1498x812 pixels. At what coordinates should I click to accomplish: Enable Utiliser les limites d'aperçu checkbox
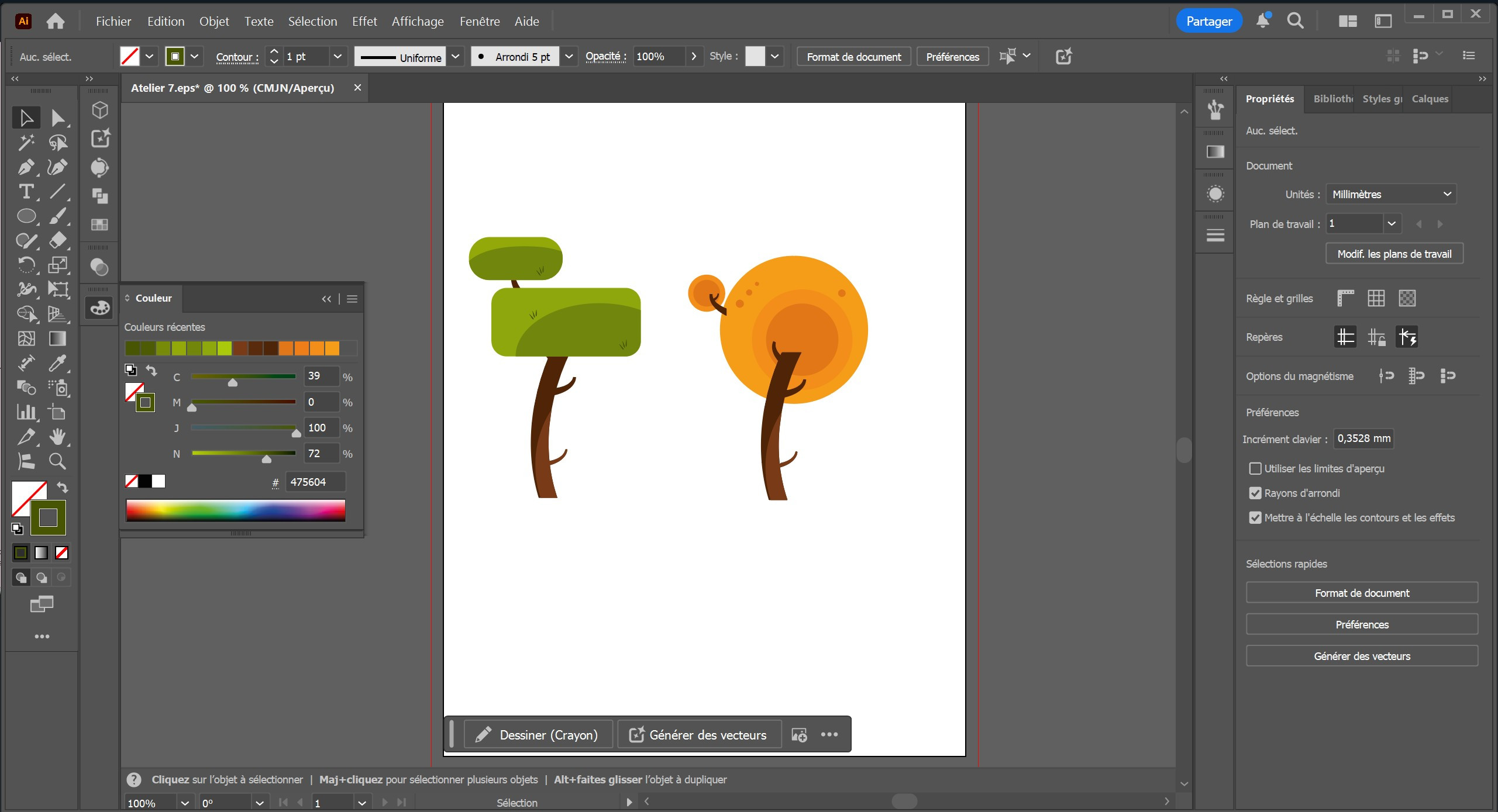(x=1255, y=468)
